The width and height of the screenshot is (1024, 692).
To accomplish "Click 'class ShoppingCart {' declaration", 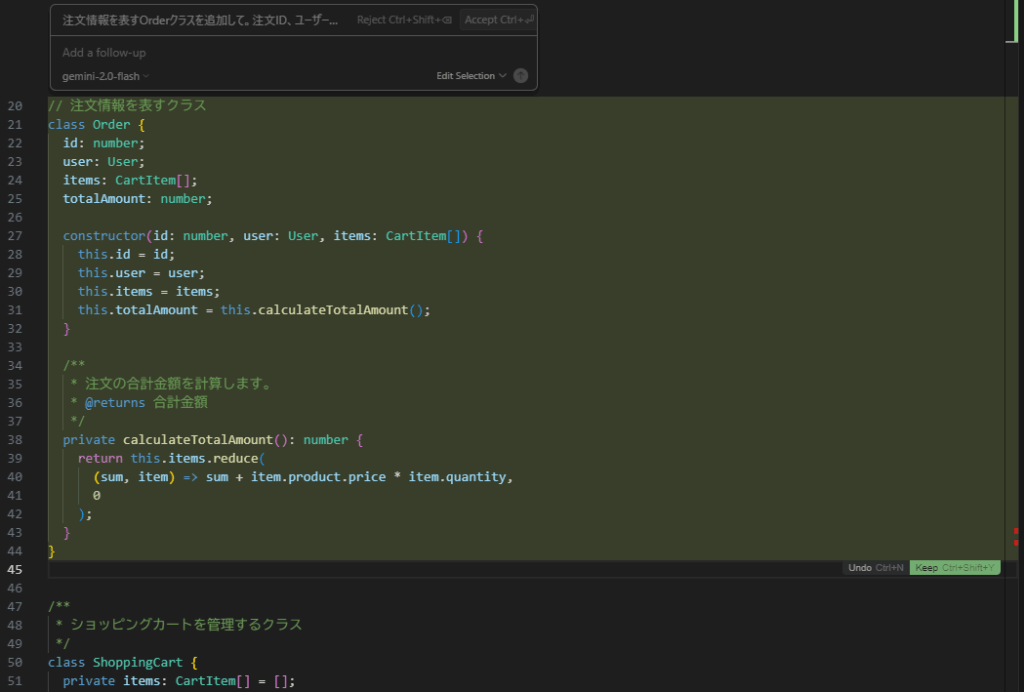I will tap(122, 663).
